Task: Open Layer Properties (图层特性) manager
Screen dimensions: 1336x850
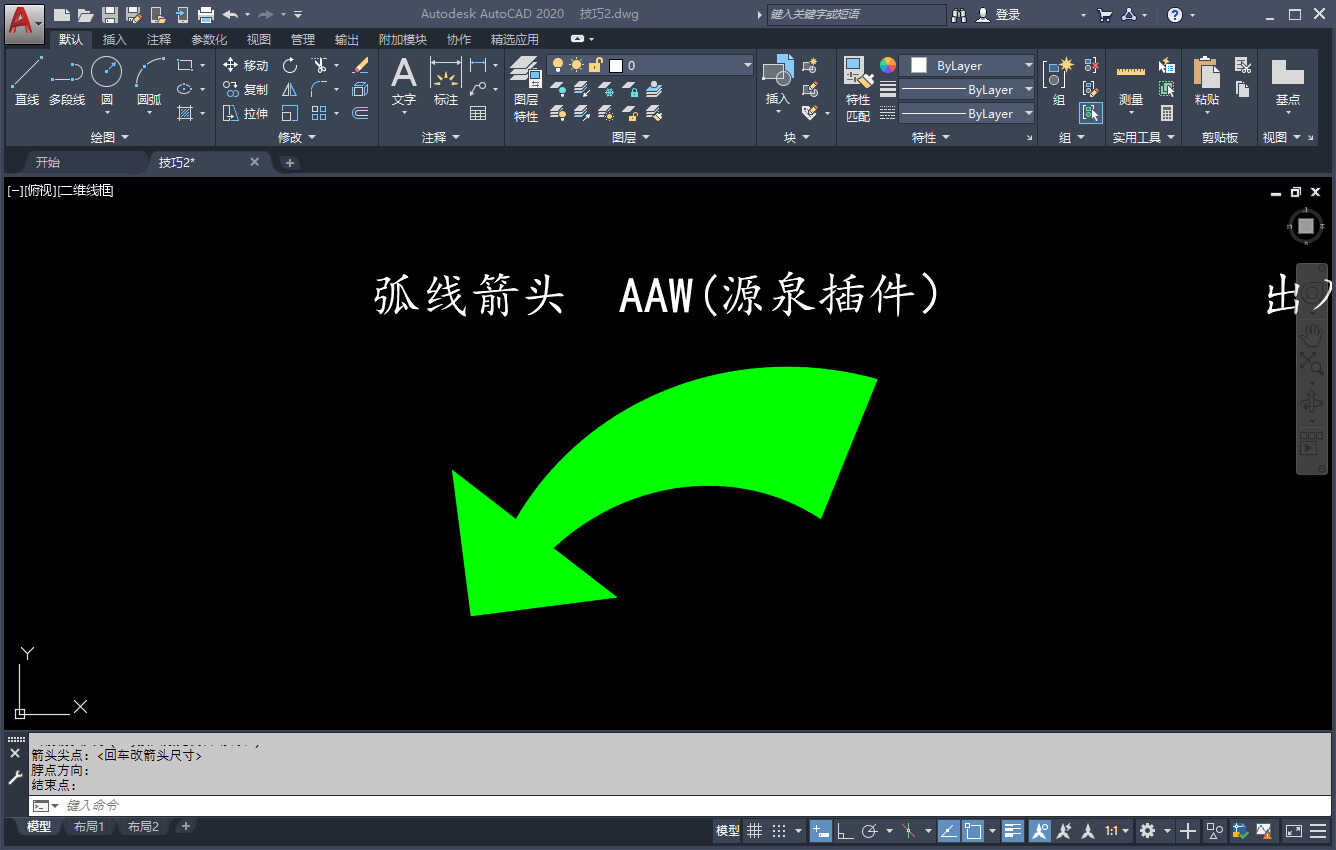Action: [x=526, y=88]
